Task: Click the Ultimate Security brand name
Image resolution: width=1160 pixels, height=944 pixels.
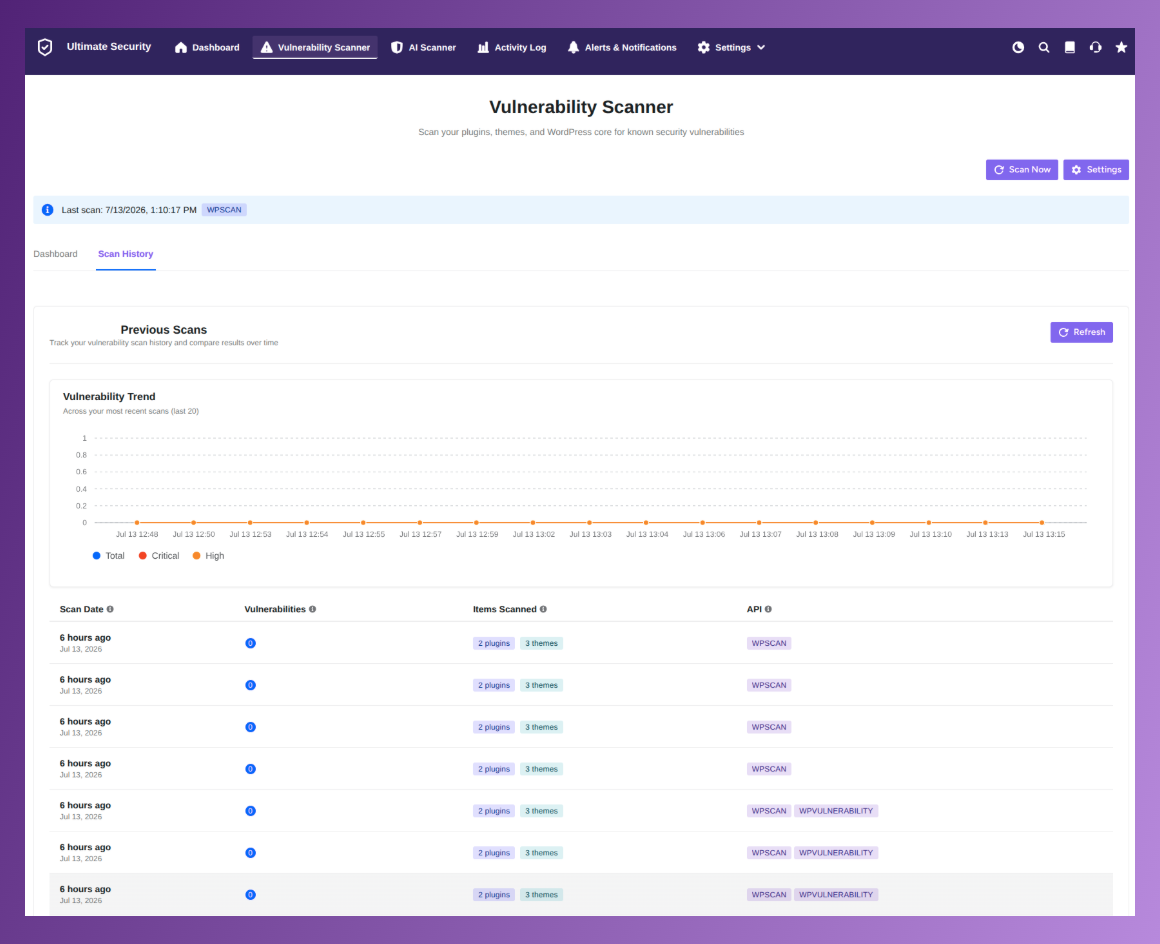Action: click(x=109, y=47)
